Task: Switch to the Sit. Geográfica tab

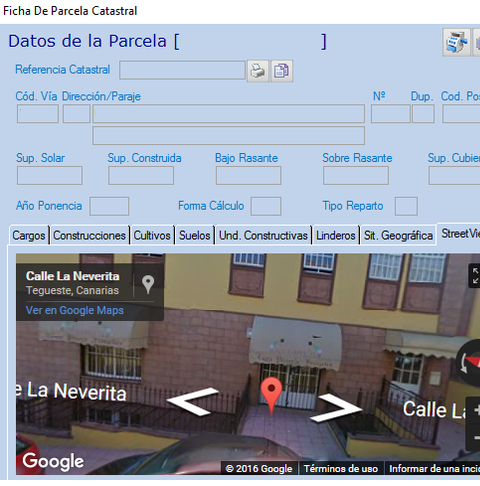Action: click(398, 235)
